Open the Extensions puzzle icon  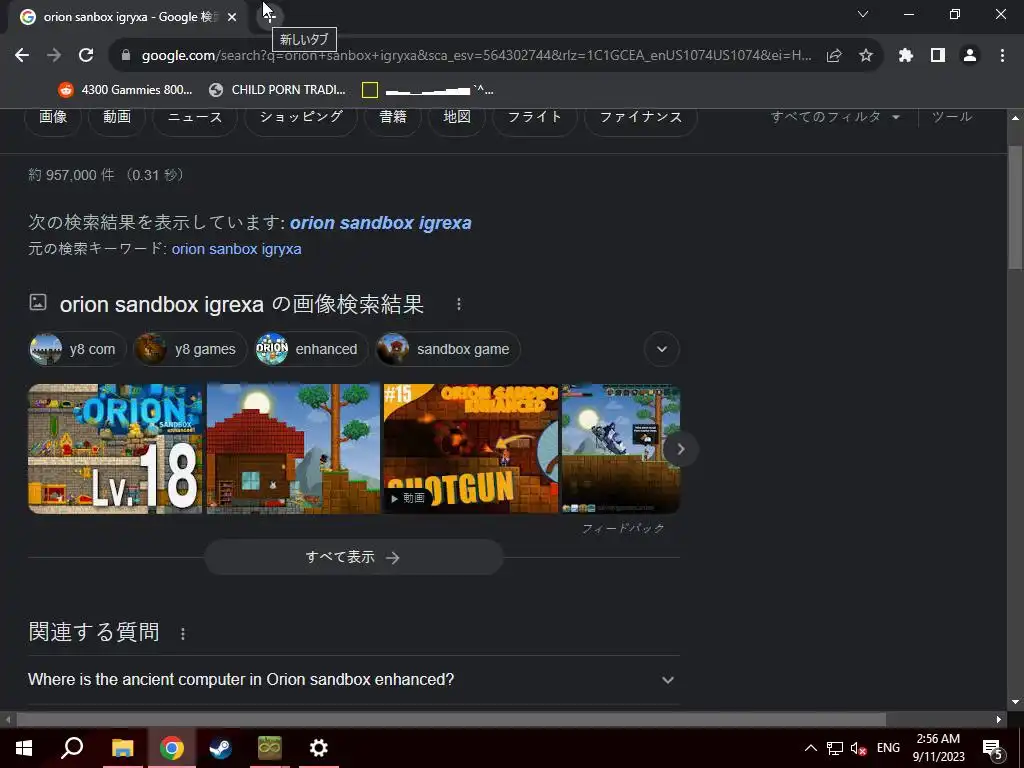[x=906, y=56]
